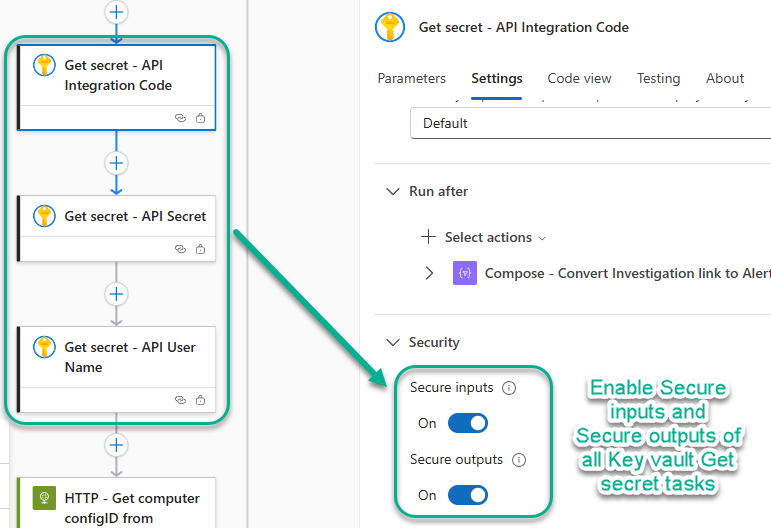Screen dimensions: 771x528
Task: Click lock icon on API User Name card
Action: (x=201, y=399)
